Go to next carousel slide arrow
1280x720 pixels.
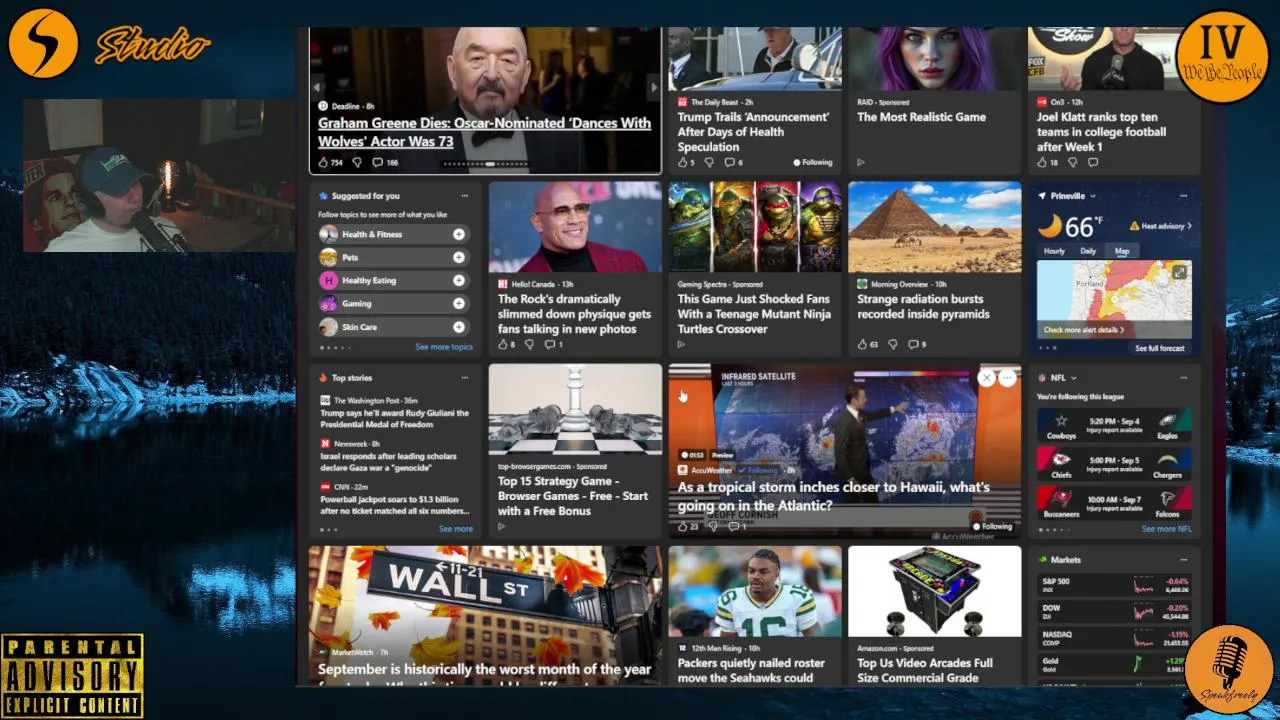(654, 88)
